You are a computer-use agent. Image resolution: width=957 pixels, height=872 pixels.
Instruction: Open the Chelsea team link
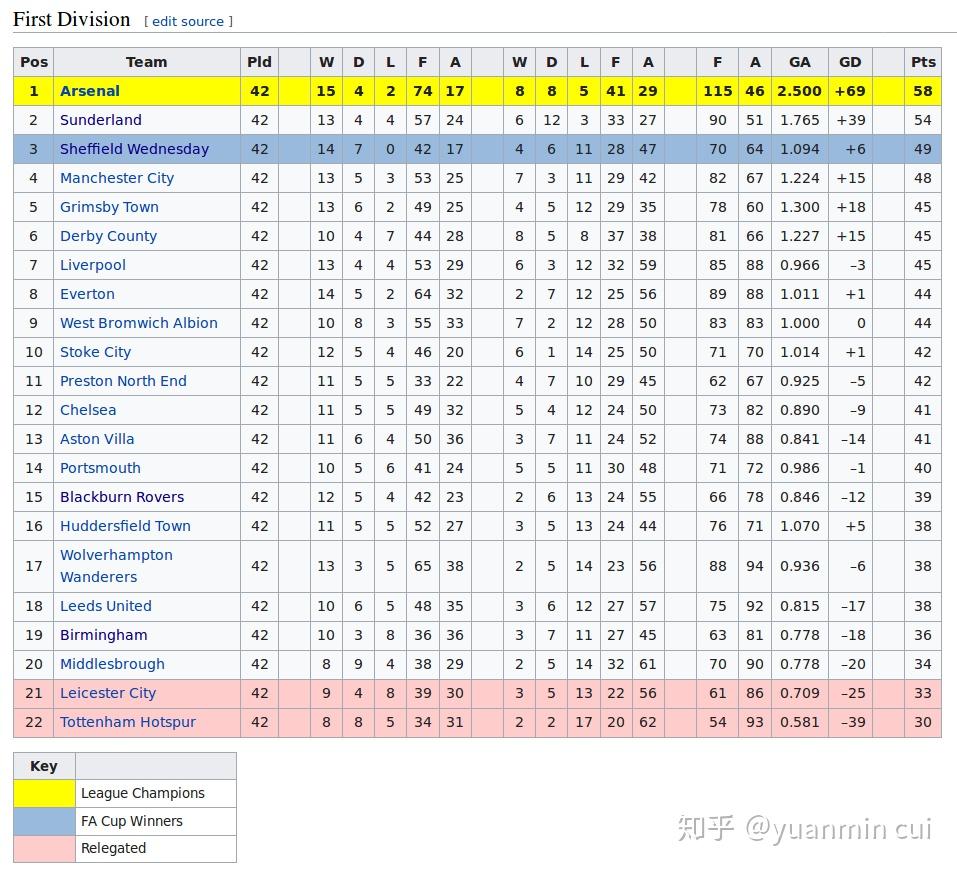tap(88, 410)
